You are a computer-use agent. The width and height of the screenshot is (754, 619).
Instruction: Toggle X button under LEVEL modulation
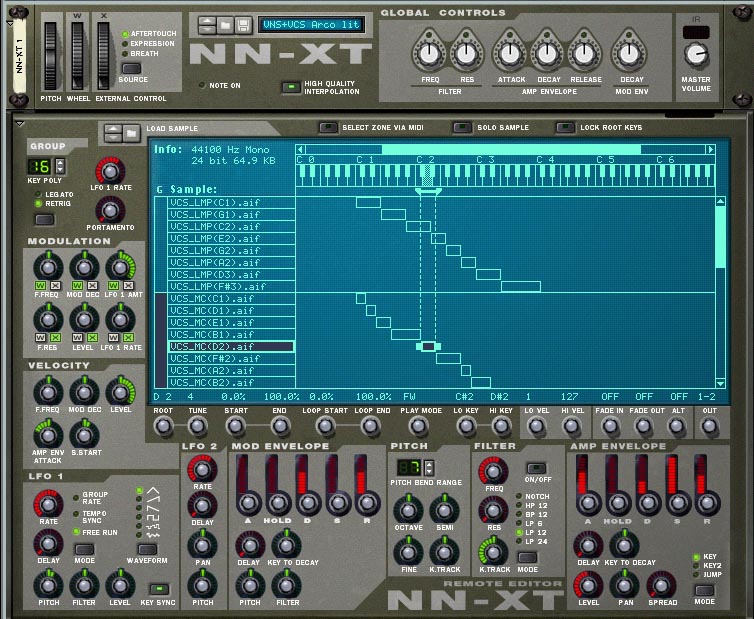coord(92,338)
